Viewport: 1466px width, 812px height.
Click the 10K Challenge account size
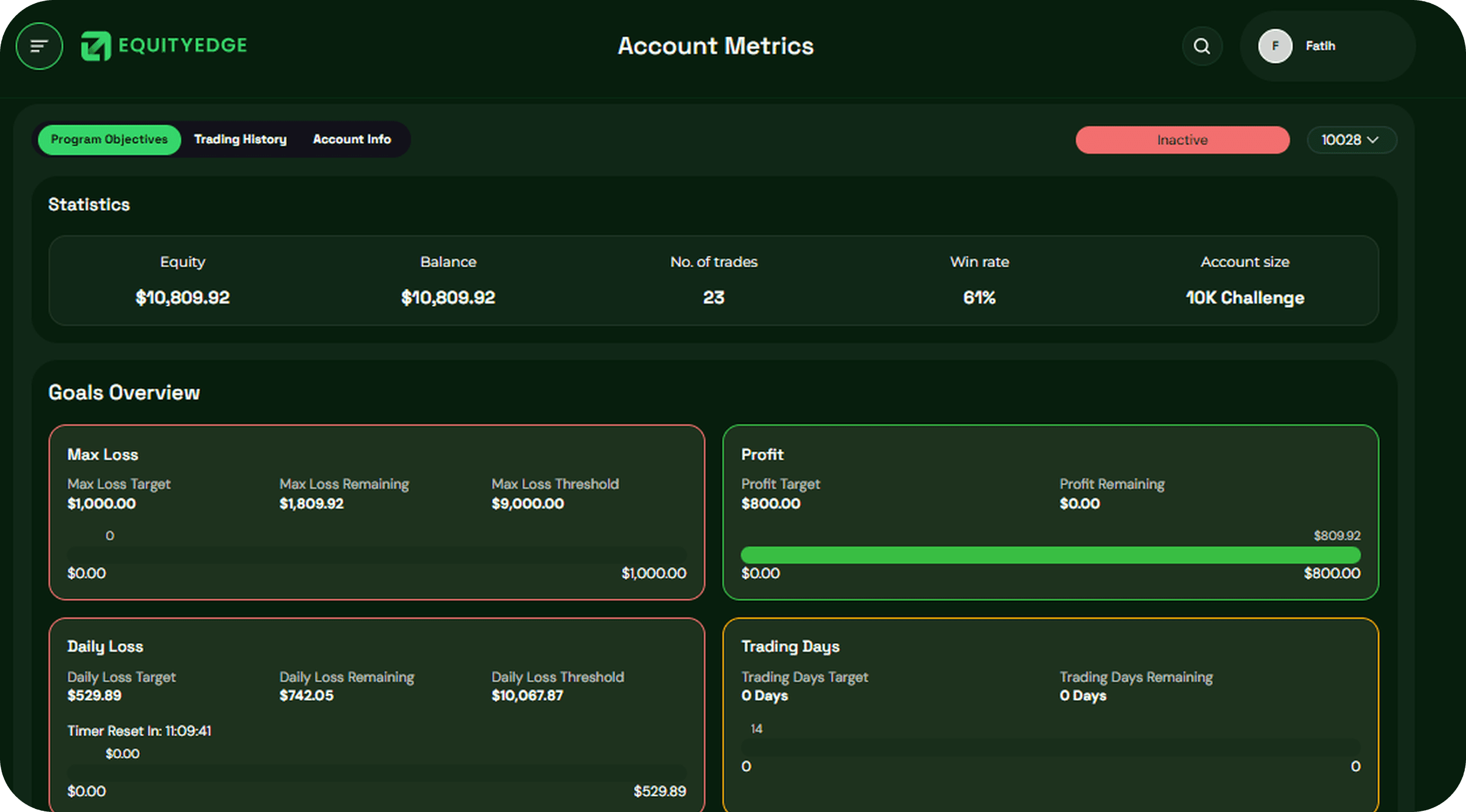[1245, 298]
